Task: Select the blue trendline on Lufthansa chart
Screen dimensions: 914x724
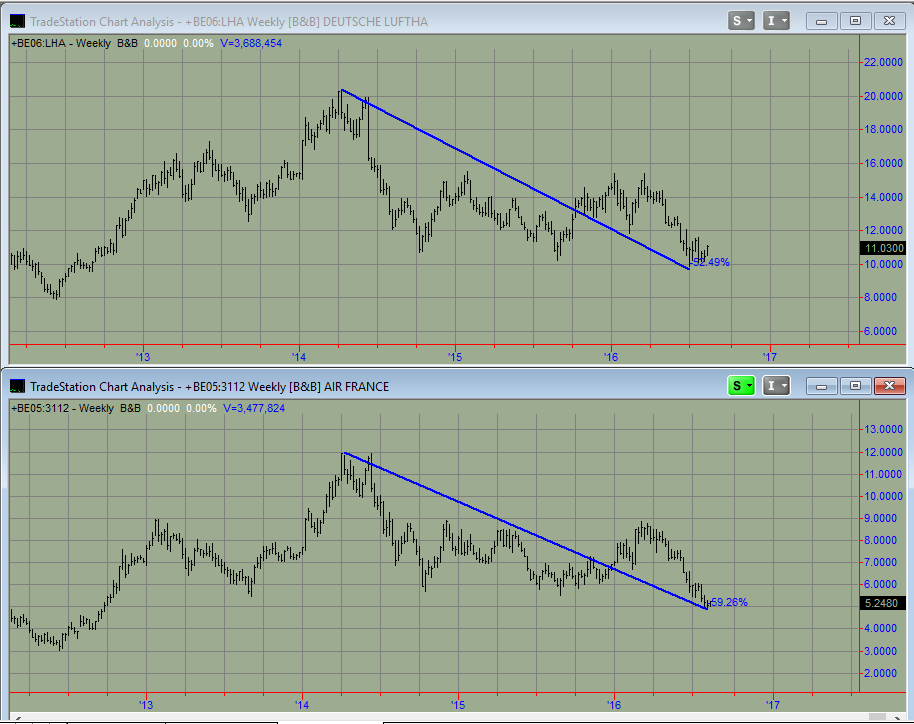Action: point(515,180)
